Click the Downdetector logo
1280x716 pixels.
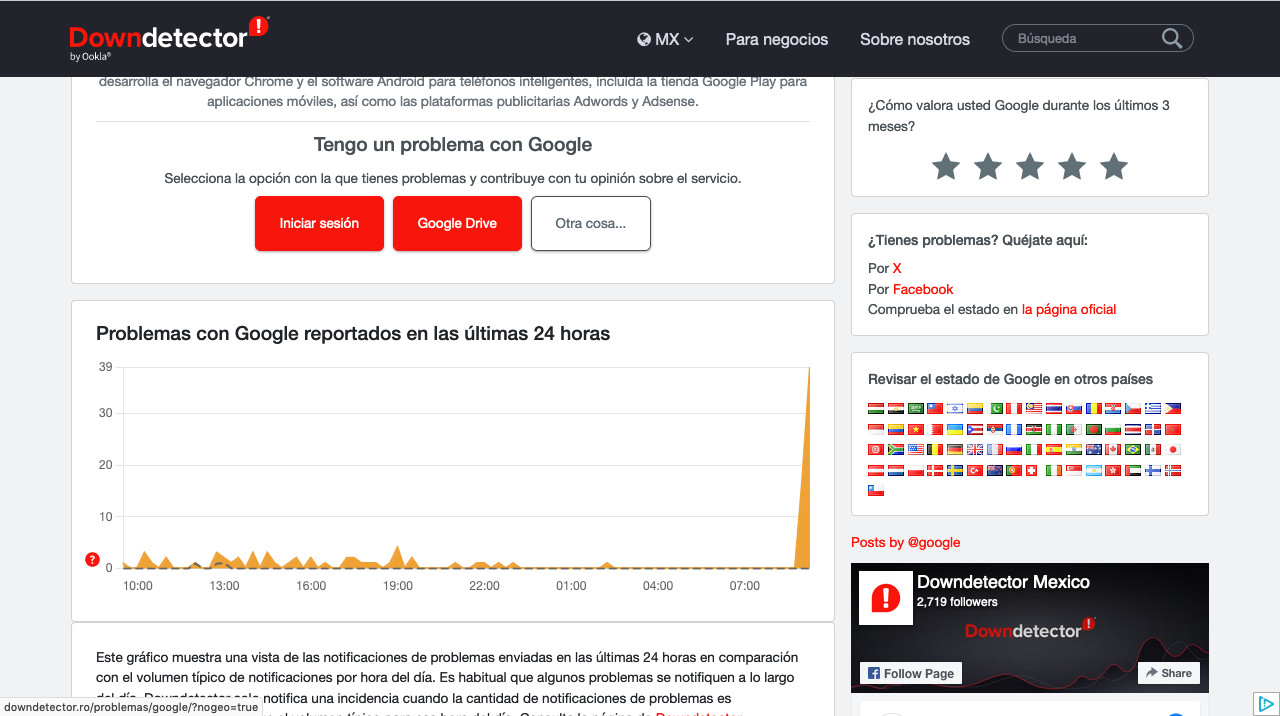click(169, 38)
